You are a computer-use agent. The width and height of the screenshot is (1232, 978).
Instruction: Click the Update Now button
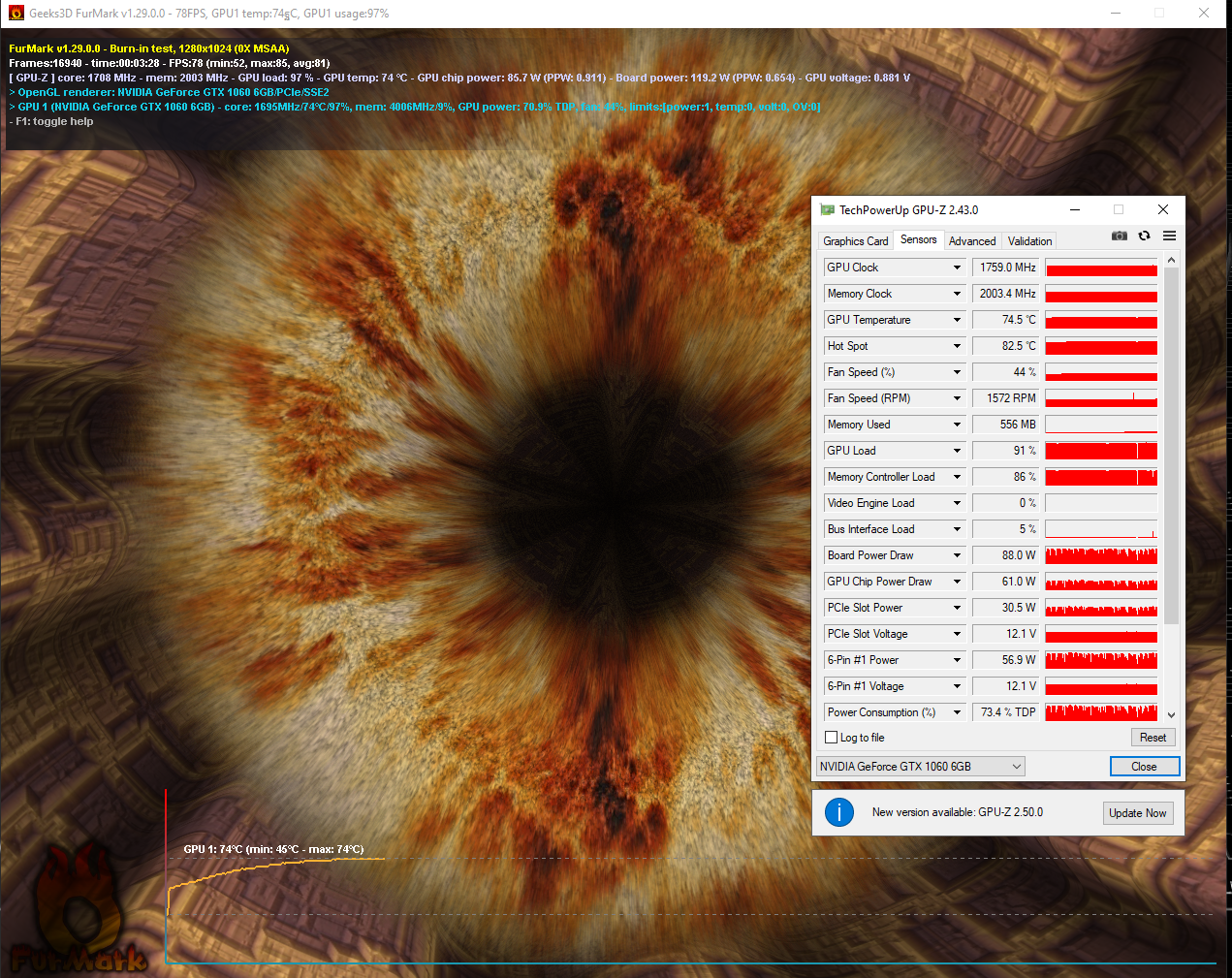click(x=1137, y=813)
